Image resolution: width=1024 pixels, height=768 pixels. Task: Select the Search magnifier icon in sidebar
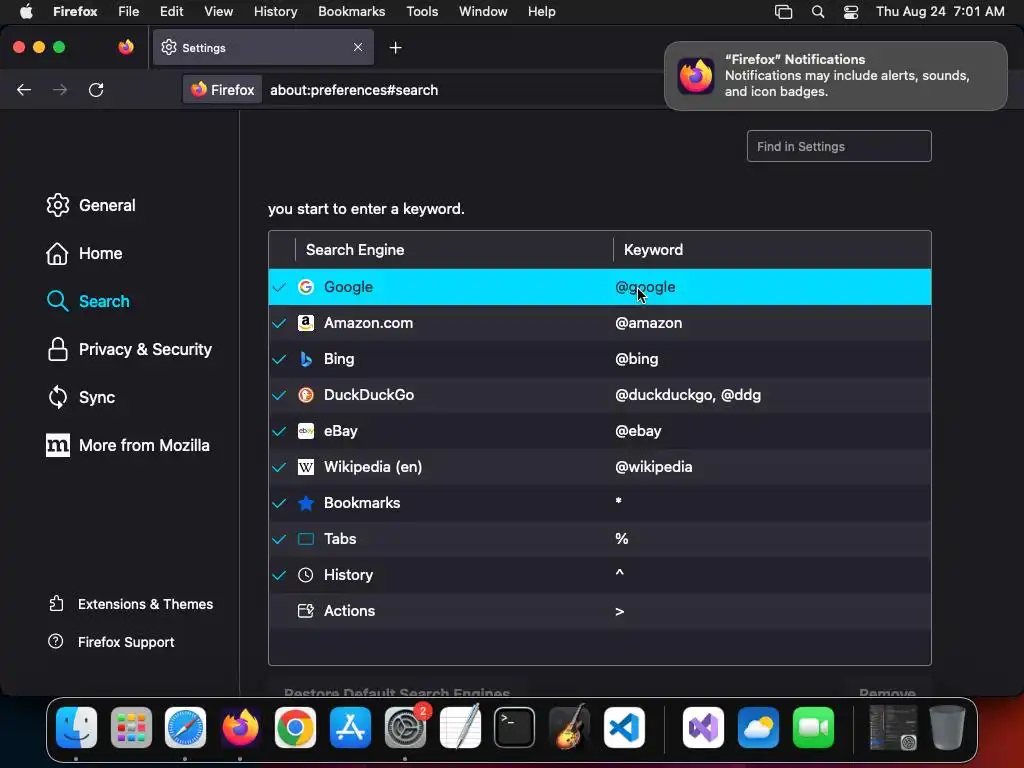(x=57, y=301)
